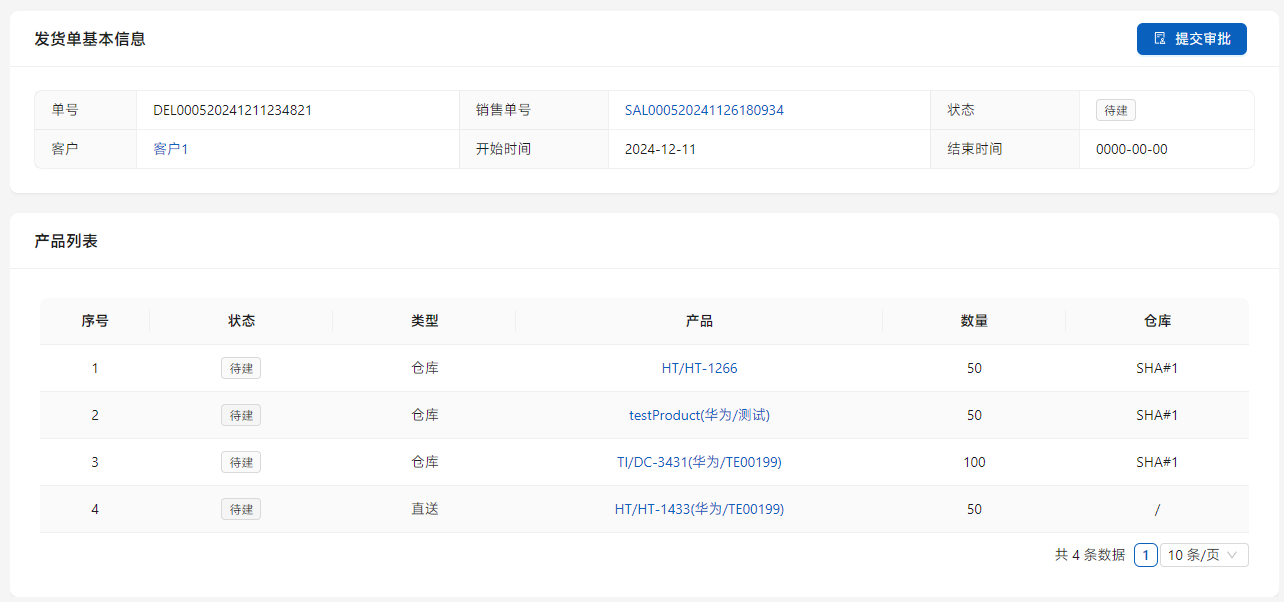
Task: Click the 产品 column header
Action: pyautogui.click(x=699, y=321)
